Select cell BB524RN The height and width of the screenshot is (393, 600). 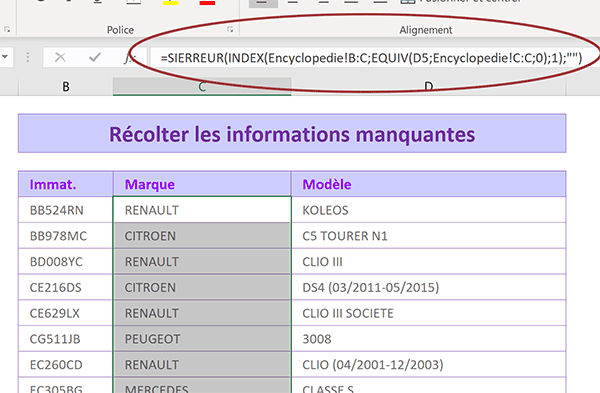tap(66, 210)
